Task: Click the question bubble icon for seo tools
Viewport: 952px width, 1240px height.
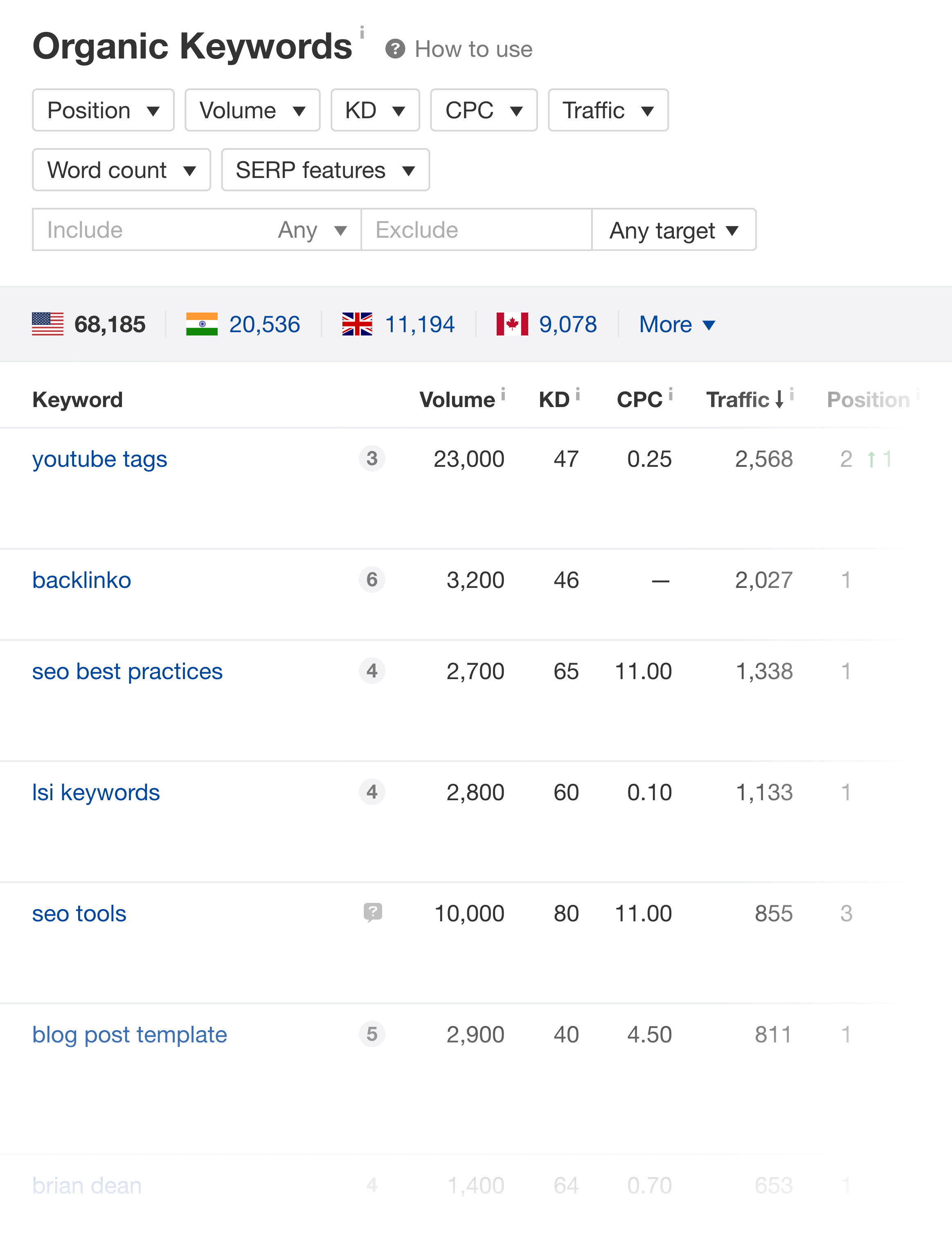Action: coord(372,913)
